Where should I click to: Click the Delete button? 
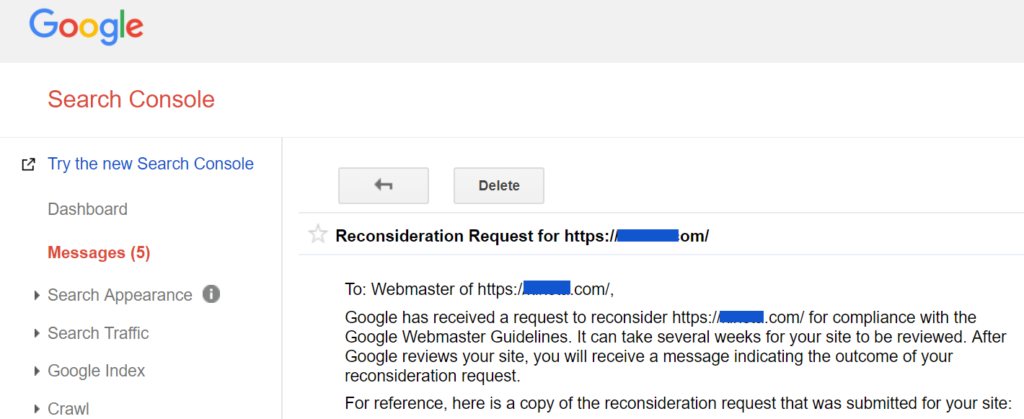click(499, 185)
